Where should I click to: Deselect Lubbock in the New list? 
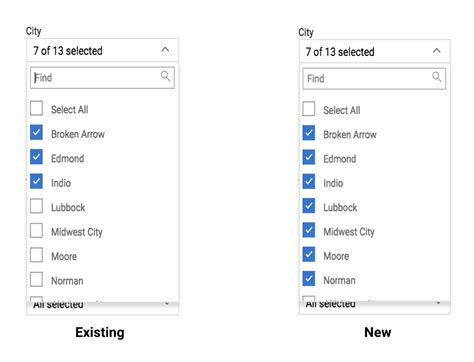tap(309, 206)
